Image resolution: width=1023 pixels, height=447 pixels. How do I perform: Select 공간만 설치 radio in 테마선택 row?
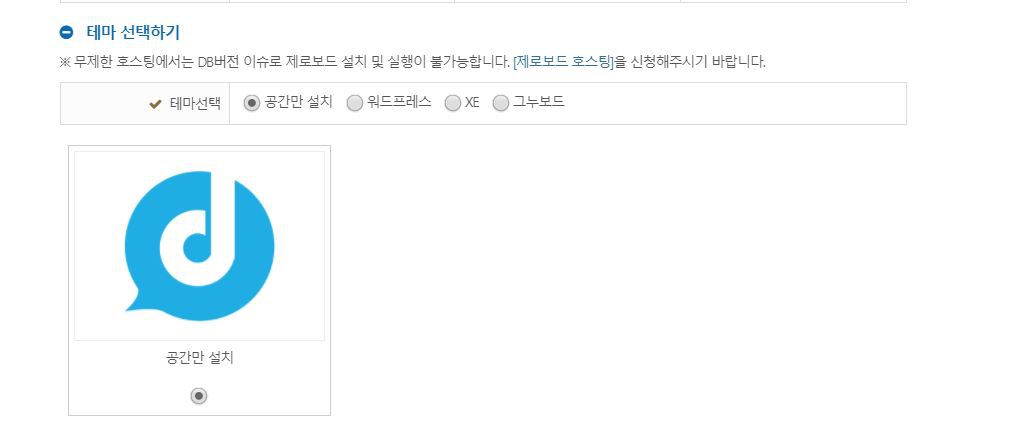pyautogui.click(x=251, y=103)
